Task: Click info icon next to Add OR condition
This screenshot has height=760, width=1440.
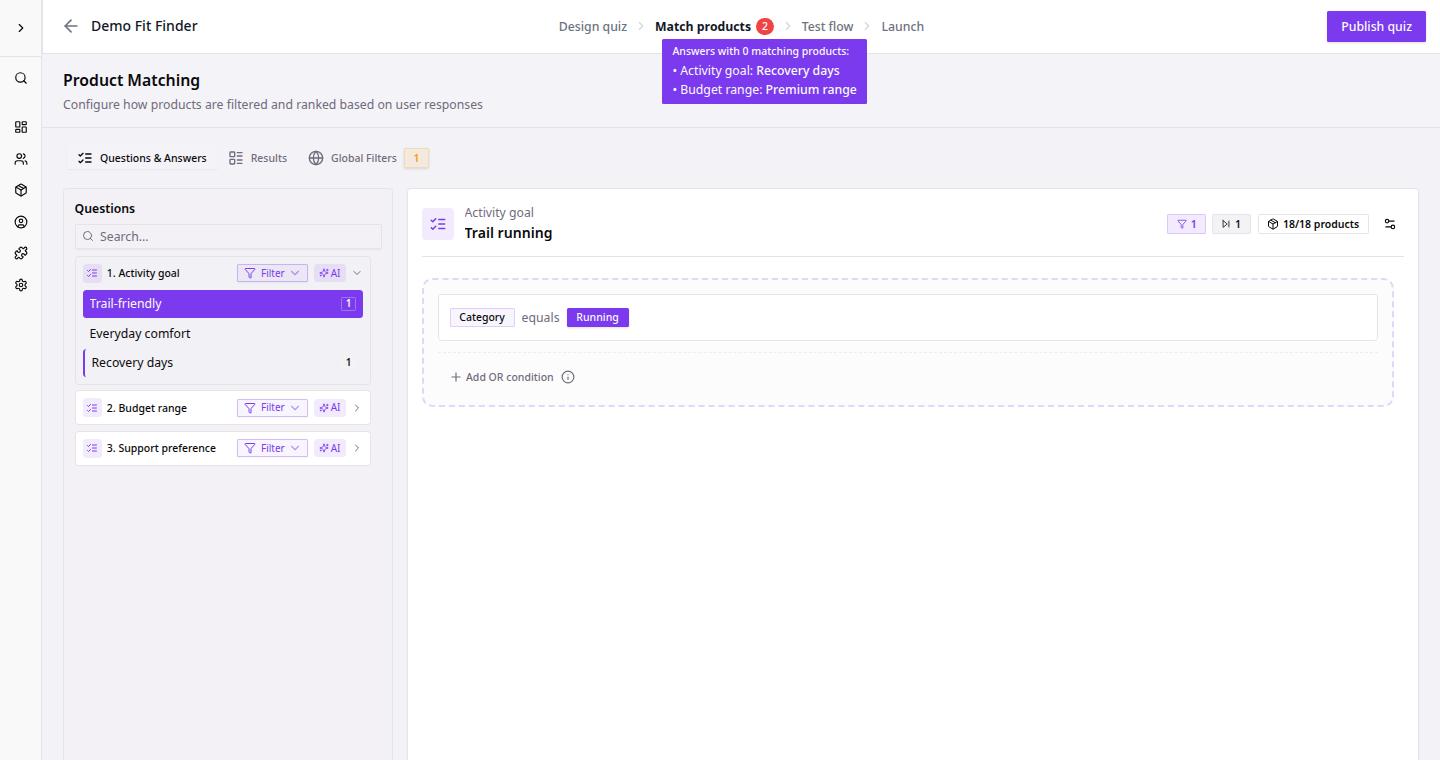Action: click(x=568, y=377)
